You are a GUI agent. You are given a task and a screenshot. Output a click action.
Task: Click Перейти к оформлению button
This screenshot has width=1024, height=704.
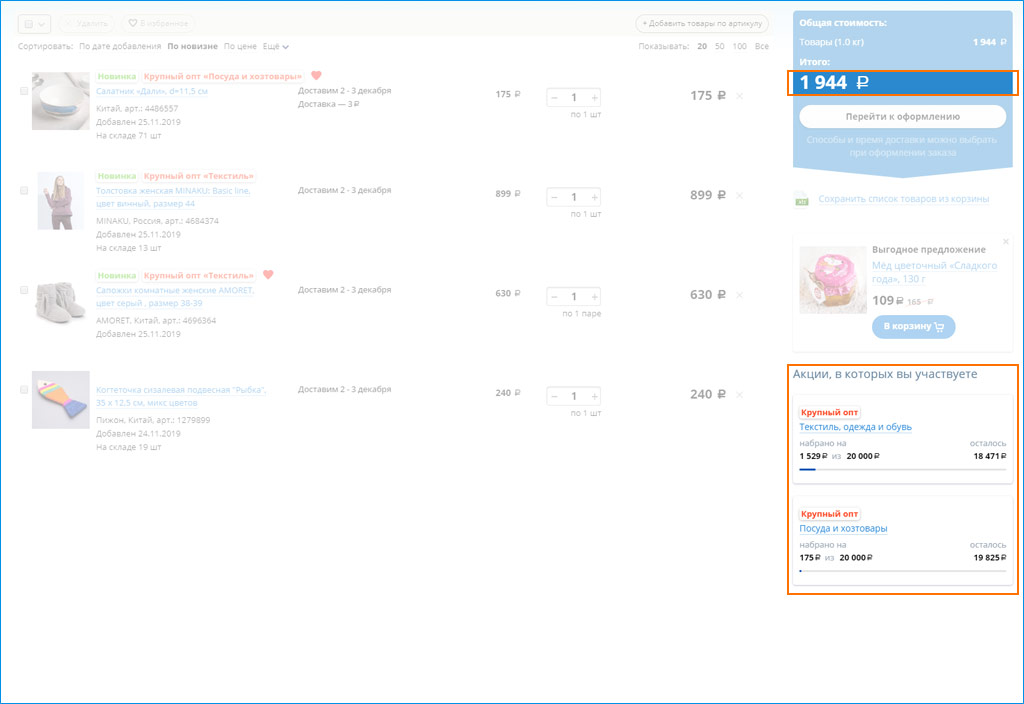903,117
